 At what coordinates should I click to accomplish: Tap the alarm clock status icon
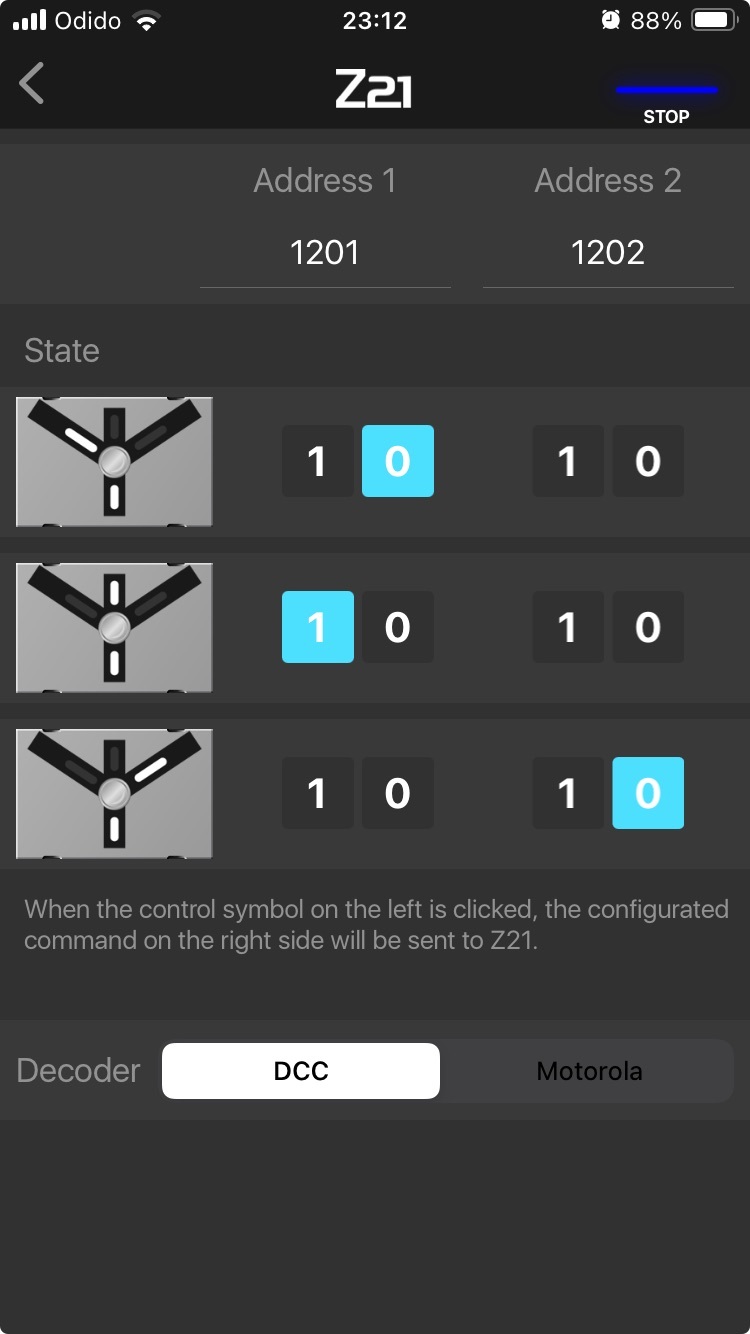pyautogui.click(x=610, y=20)
